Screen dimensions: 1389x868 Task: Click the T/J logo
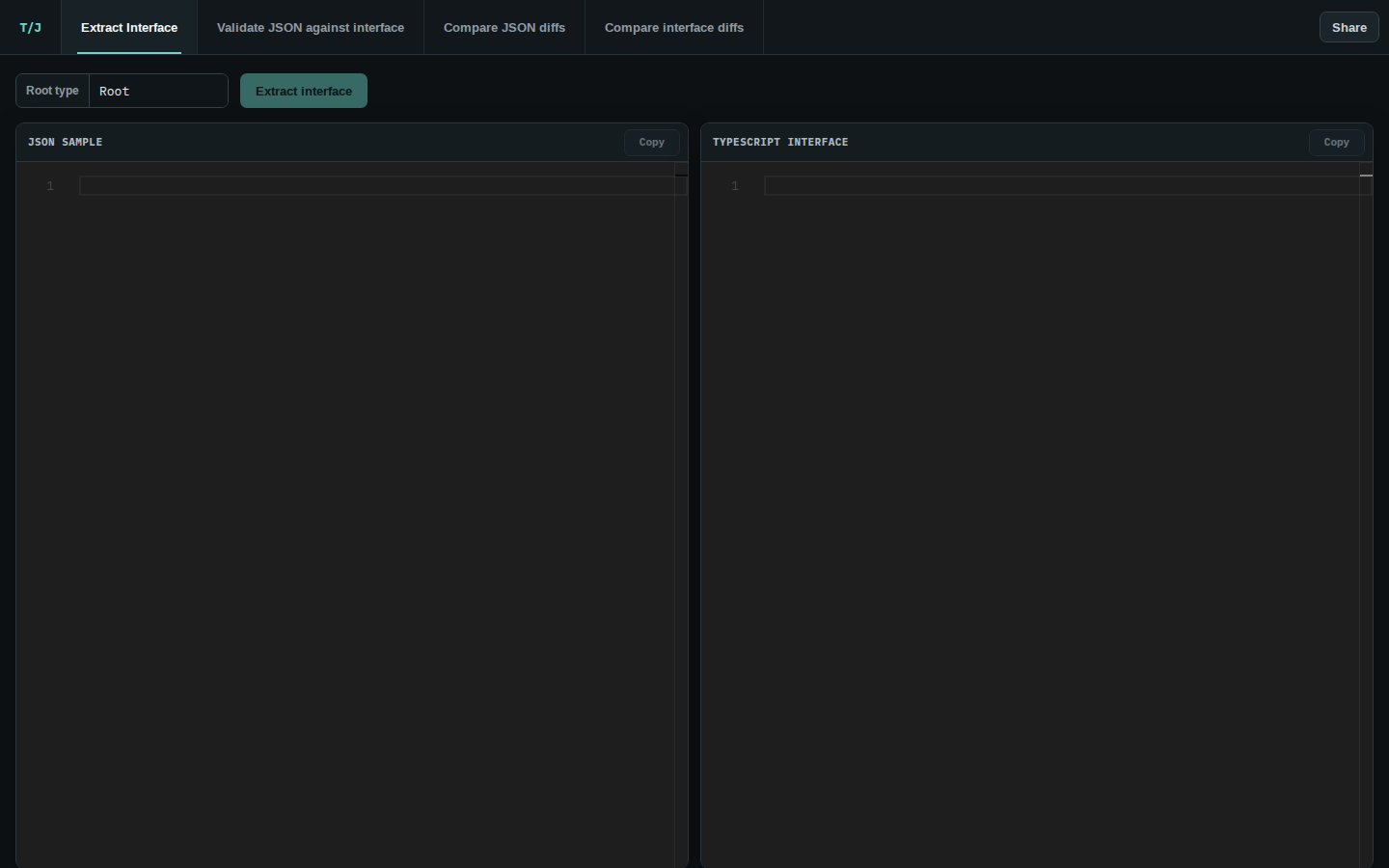click(30, 27)
